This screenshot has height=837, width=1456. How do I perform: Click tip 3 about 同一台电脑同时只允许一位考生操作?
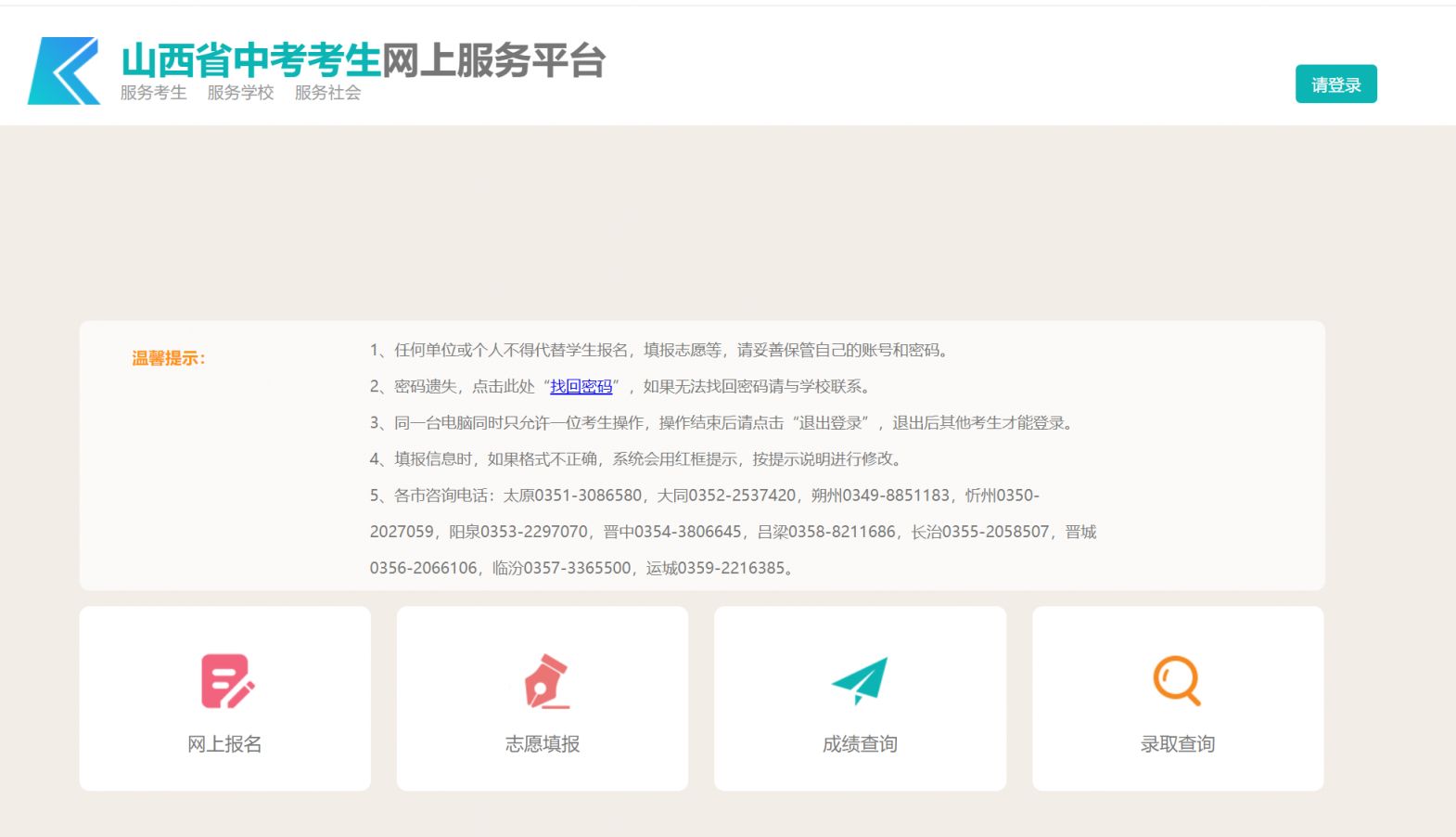point(723,422)
